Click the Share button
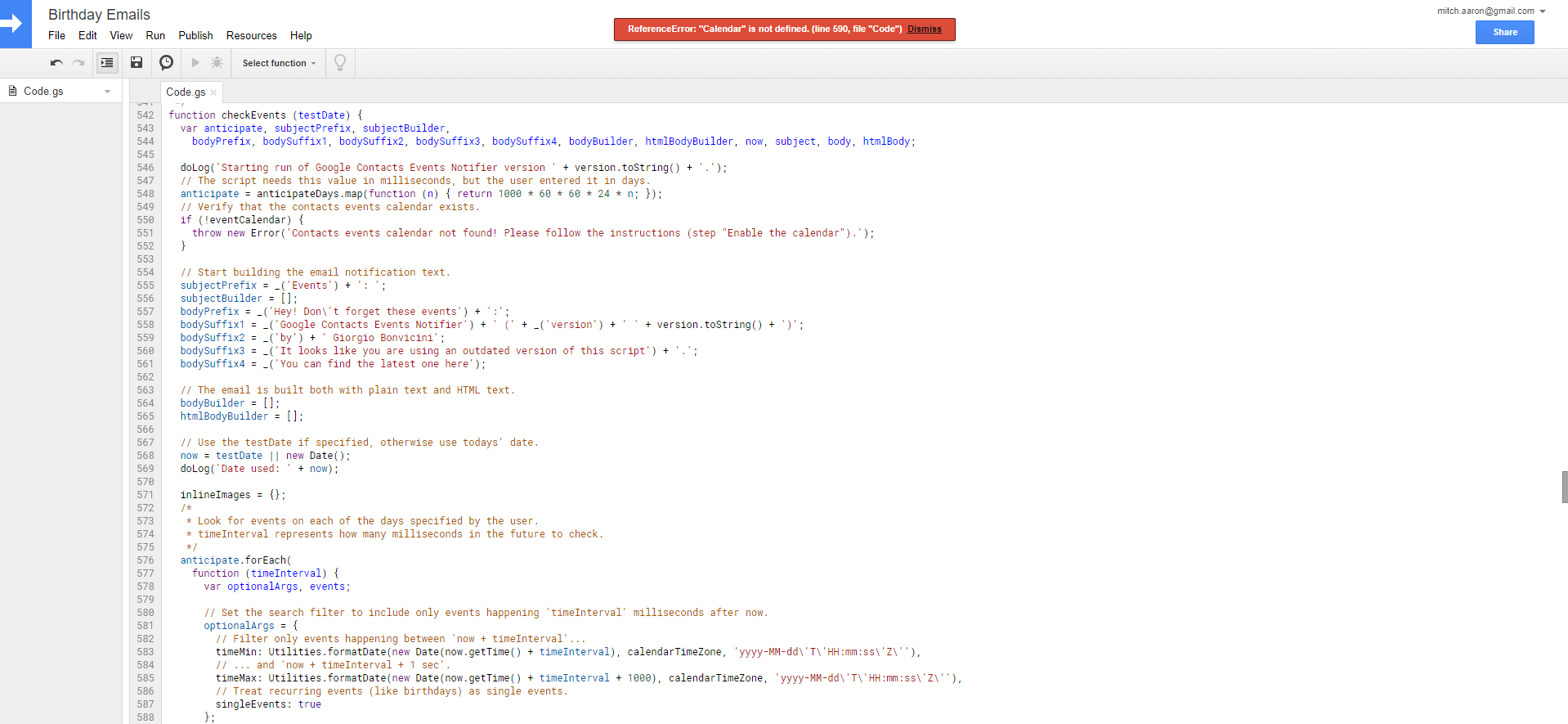Screen dimensions: 1568x724 click(1504, 32)
